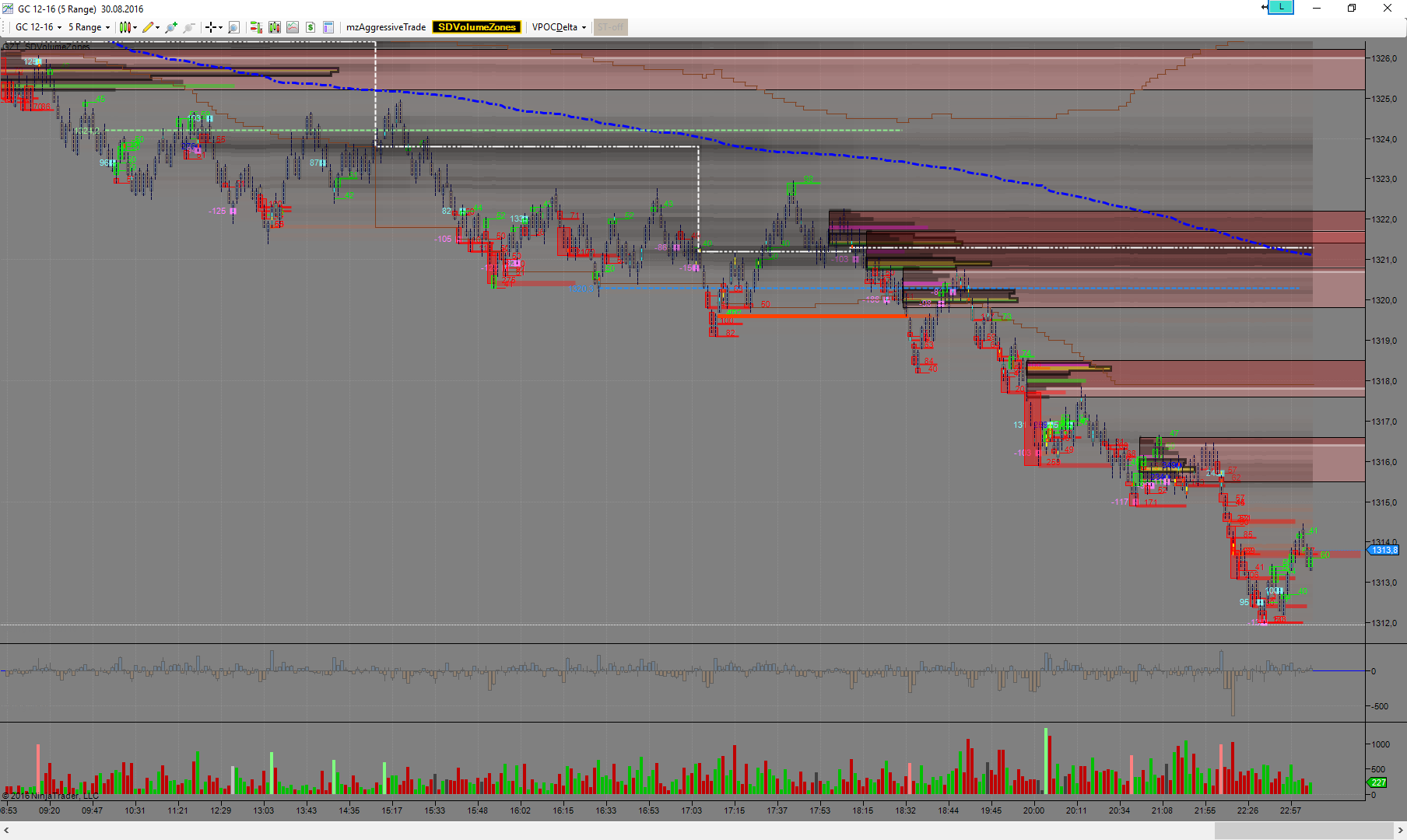Select the crosshair cursor tool
The width and height of the screenshot is (1407, 840).
point(211,27)
